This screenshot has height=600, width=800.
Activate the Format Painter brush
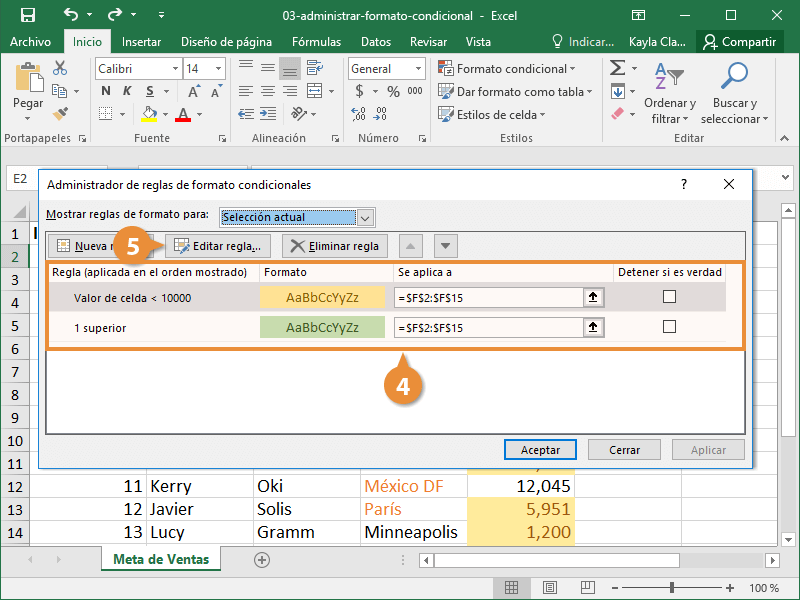coord(60,113)
